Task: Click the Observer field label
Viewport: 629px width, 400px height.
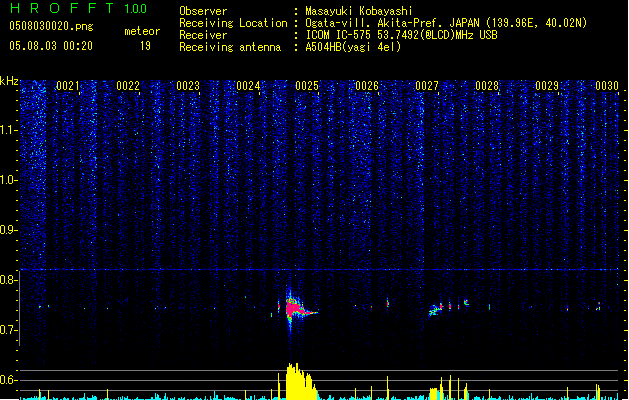Action: [204, 11]
